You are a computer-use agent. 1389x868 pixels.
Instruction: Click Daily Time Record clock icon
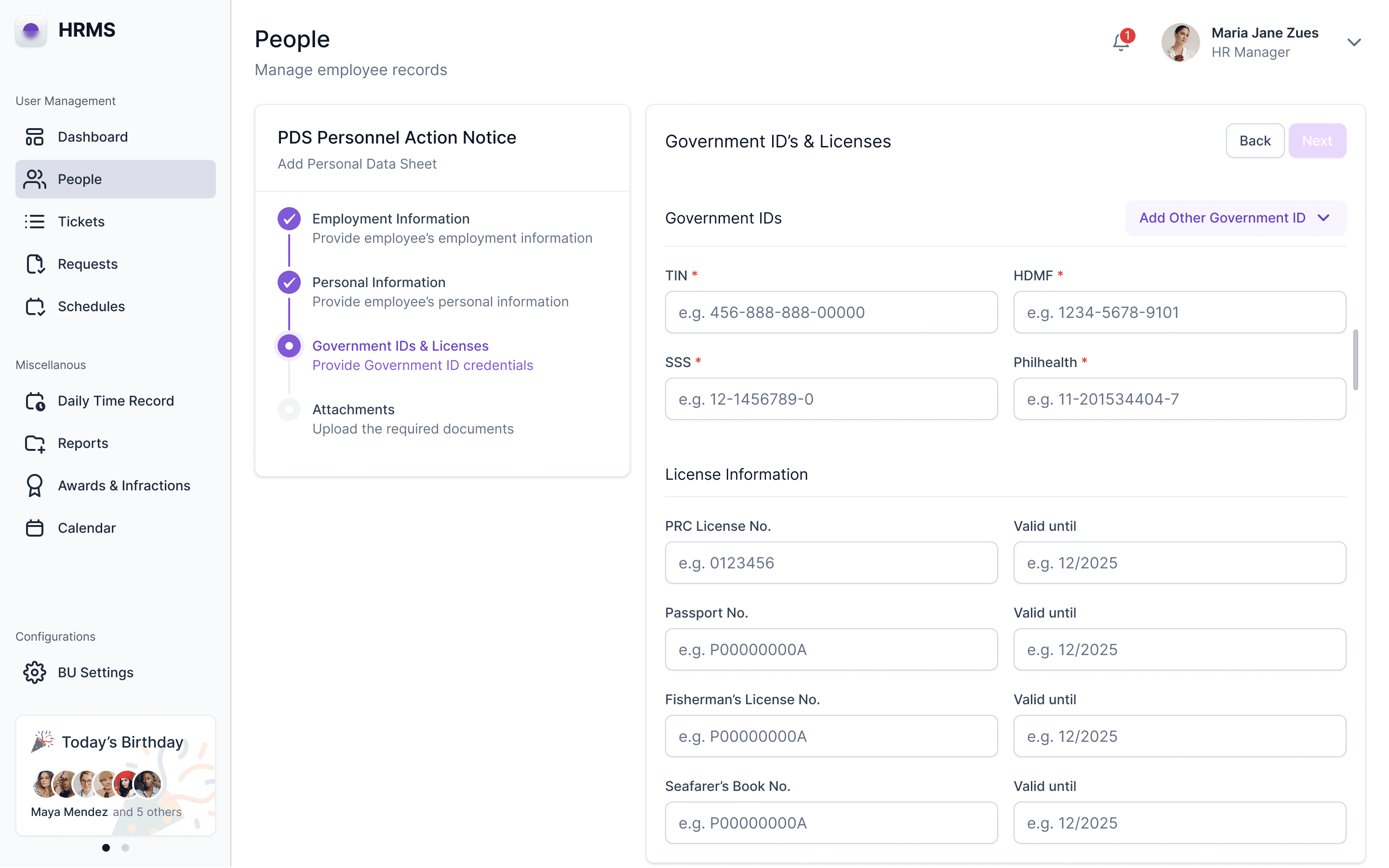coord(35,401)
